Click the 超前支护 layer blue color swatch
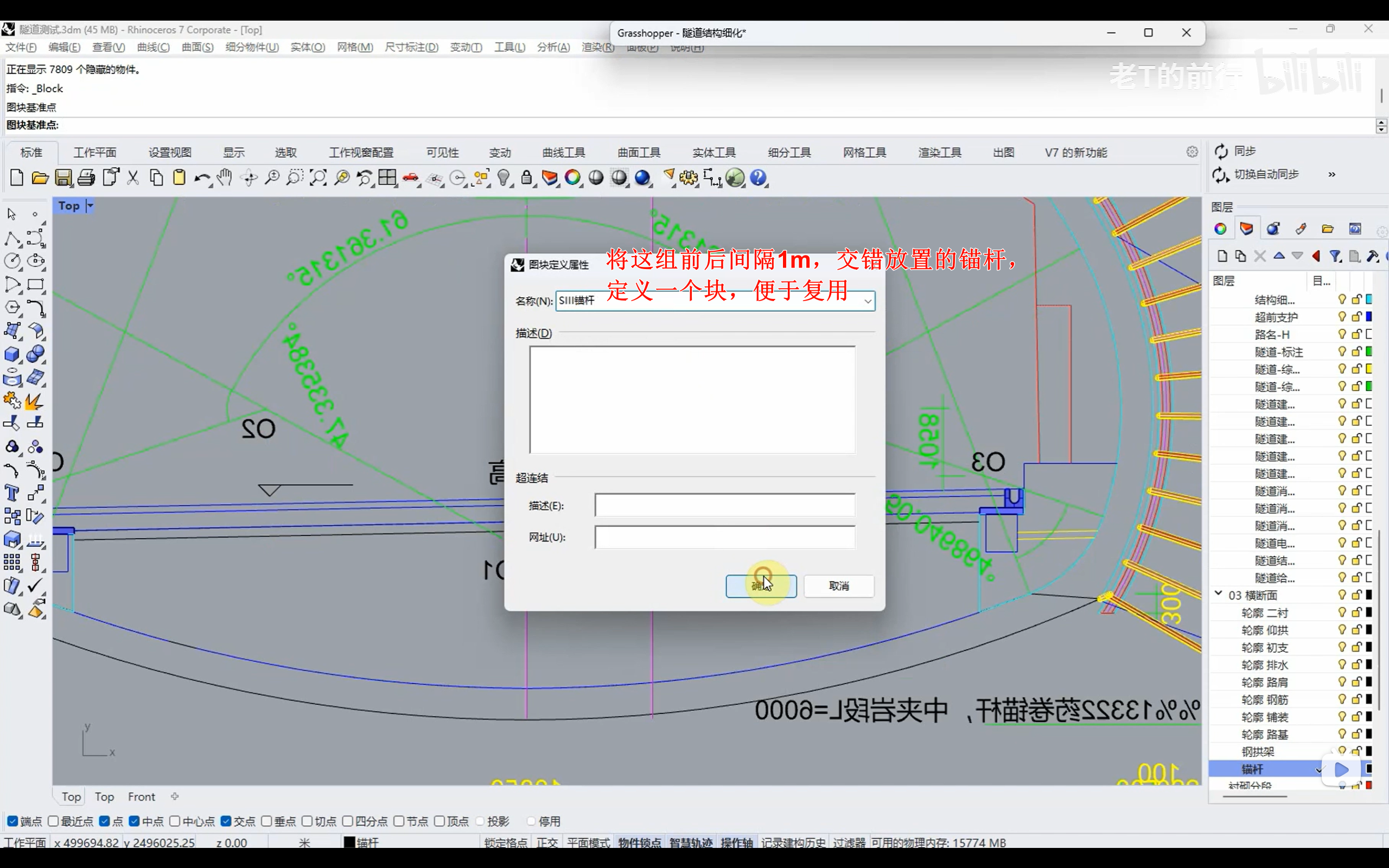This screenshot has height=868, width=1389. (1369, 316)
